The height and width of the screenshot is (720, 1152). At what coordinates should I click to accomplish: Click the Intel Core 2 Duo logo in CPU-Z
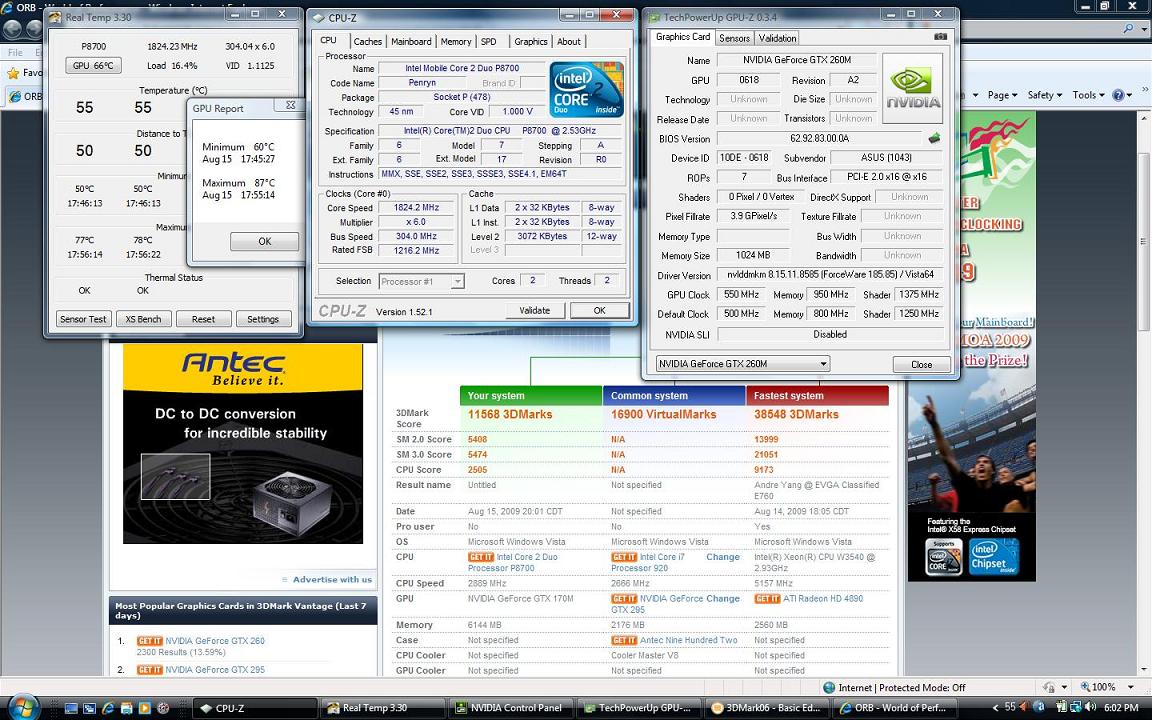tap(587, 90)
